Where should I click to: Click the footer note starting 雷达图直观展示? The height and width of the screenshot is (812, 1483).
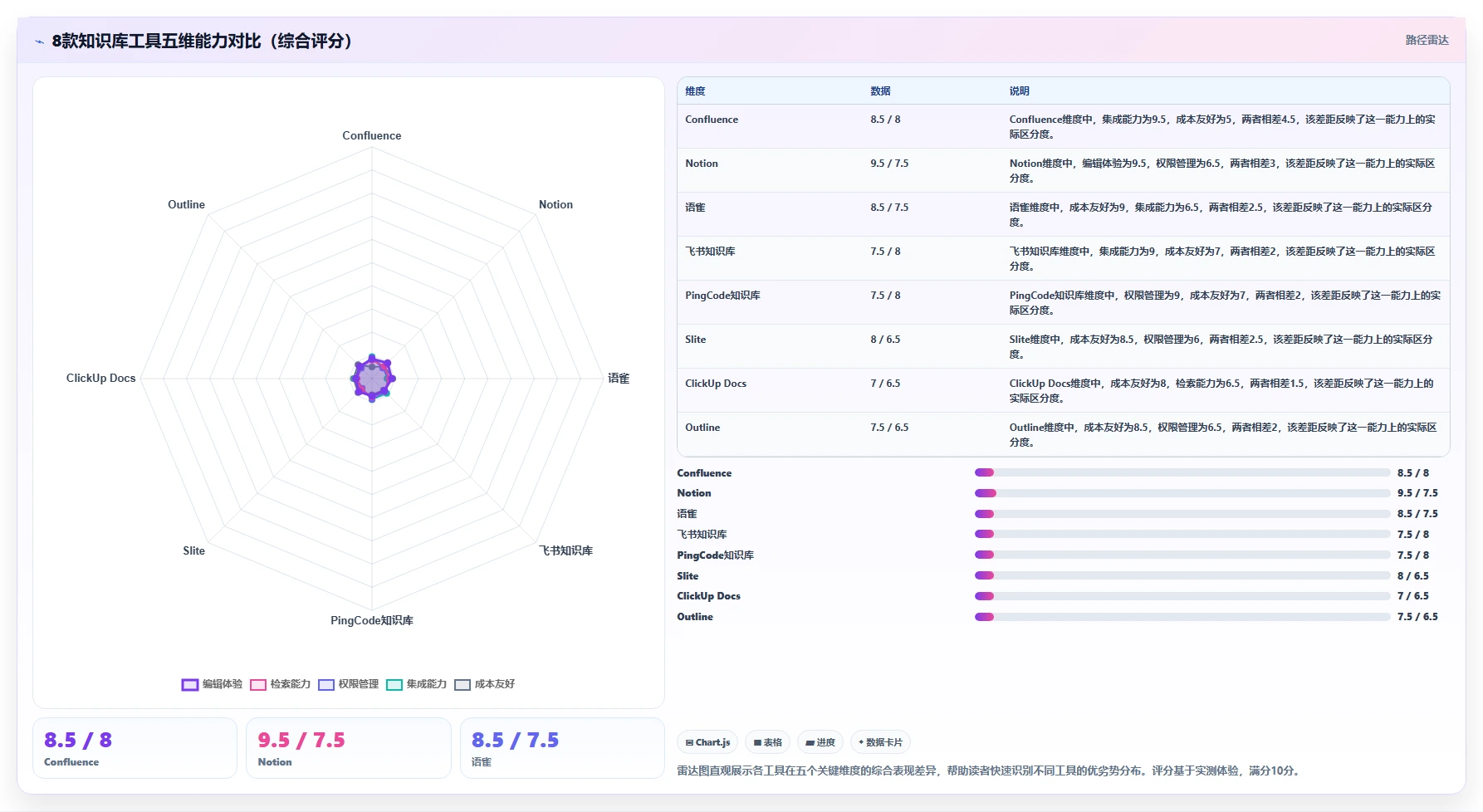point(990,770)
